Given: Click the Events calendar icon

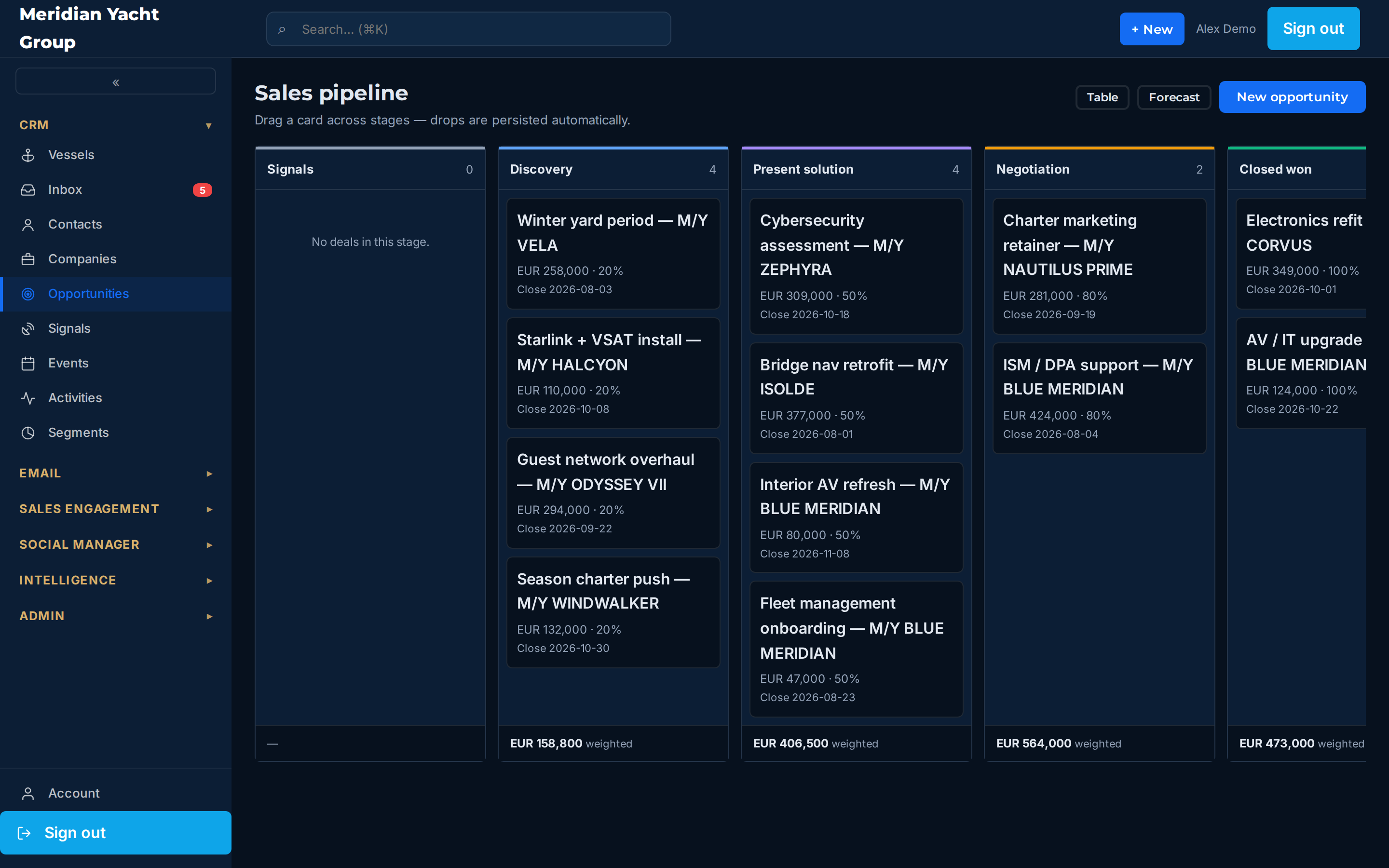Looking at the screenshot, I should coord(28,364).
